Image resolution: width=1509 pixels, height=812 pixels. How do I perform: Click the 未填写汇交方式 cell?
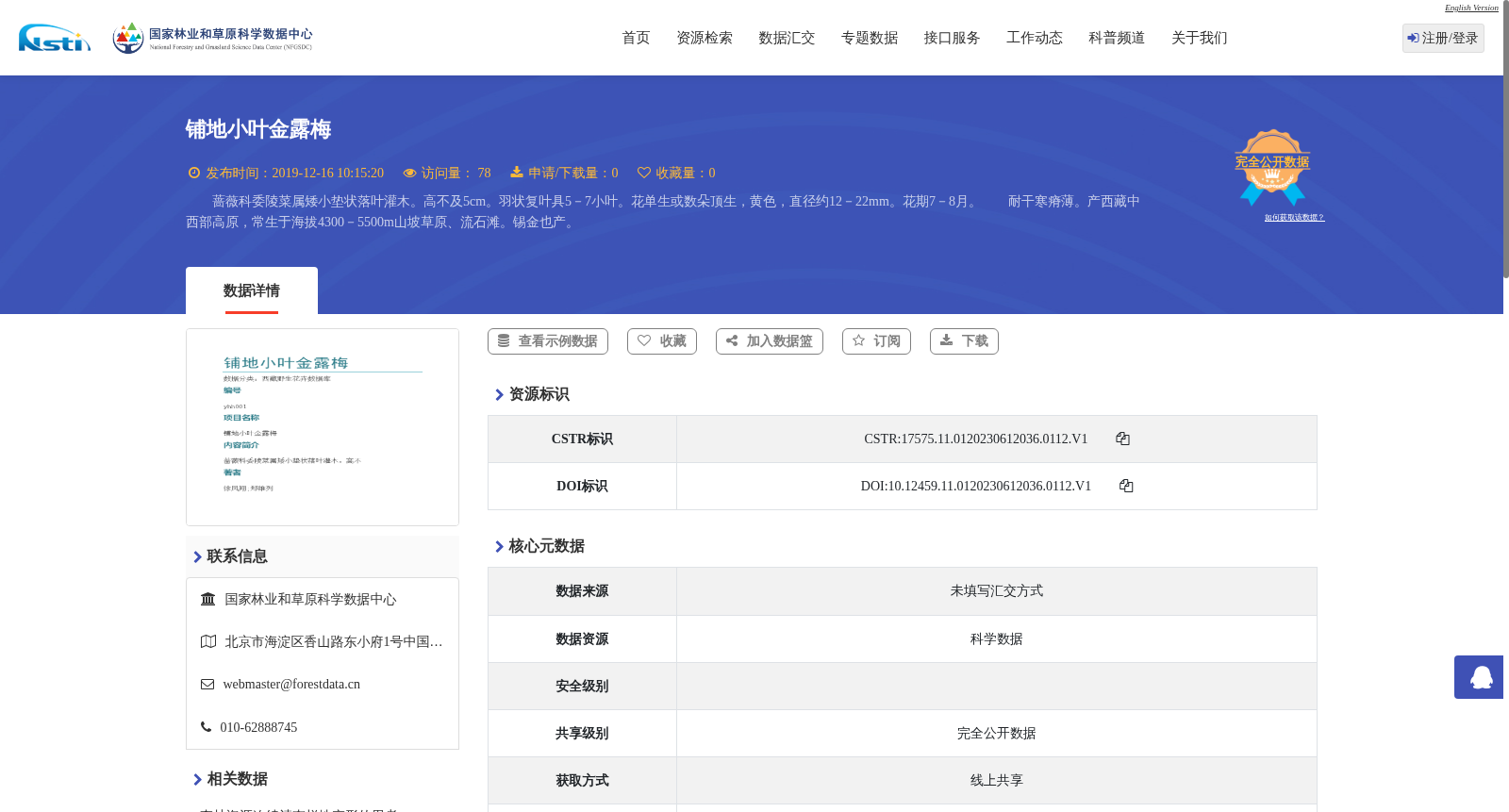997,590
